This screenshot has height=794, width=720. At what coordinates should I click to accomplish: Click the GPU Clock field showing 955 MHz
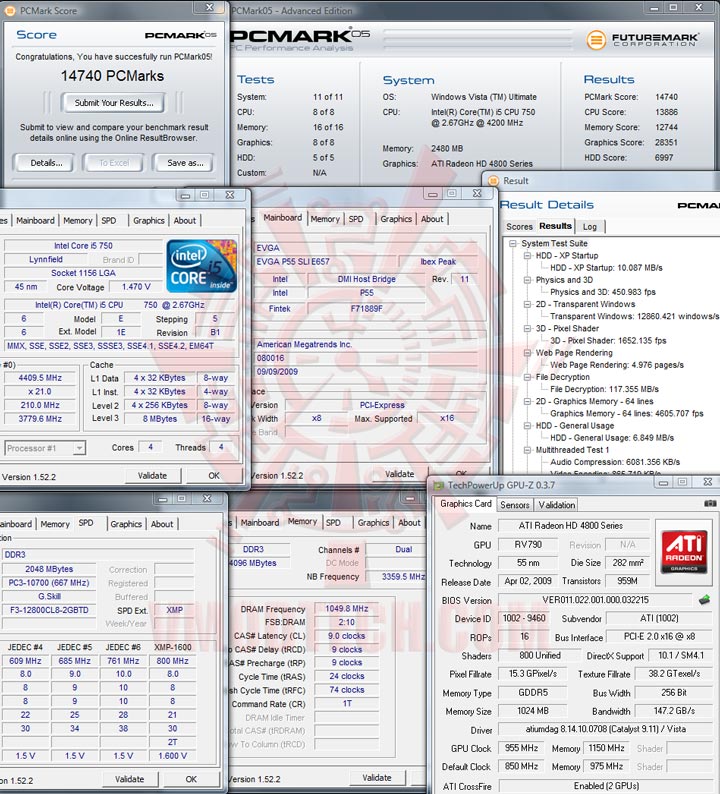[x=522, y=748]
